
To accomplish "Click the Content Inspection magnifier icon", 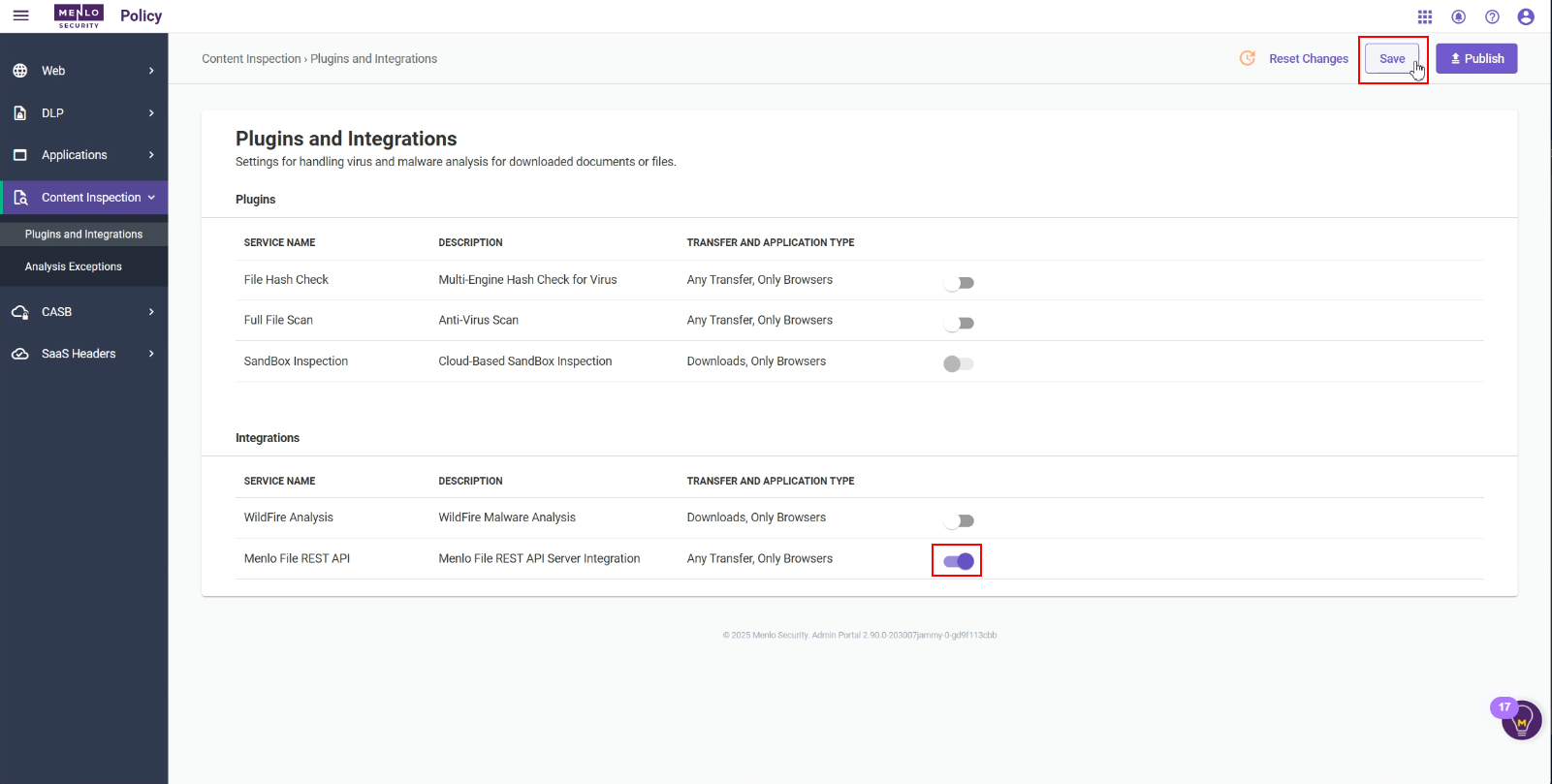I will 20,198.
